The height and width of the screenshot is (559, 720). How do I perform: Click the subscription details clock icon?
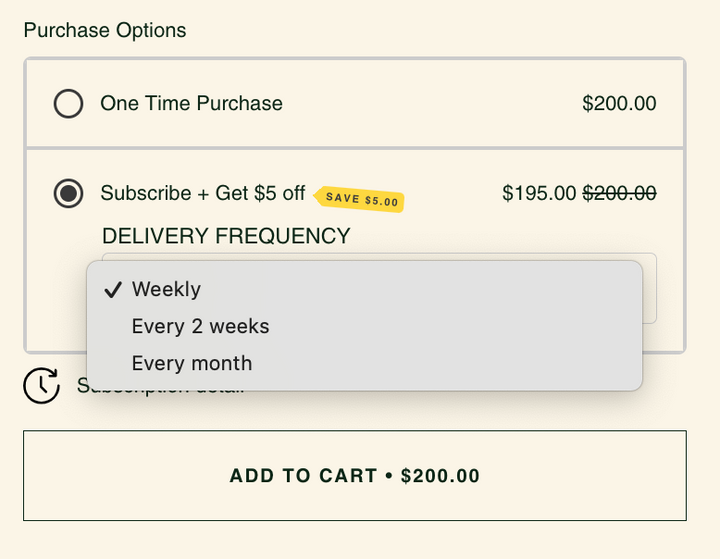coord(41,385)
